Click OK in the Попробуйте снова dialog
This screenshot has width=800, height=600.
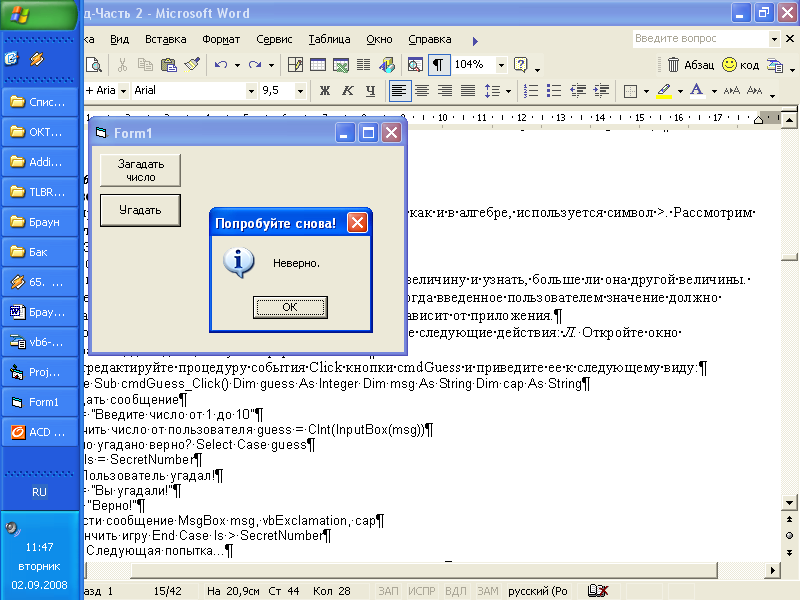tap(290, 307)
